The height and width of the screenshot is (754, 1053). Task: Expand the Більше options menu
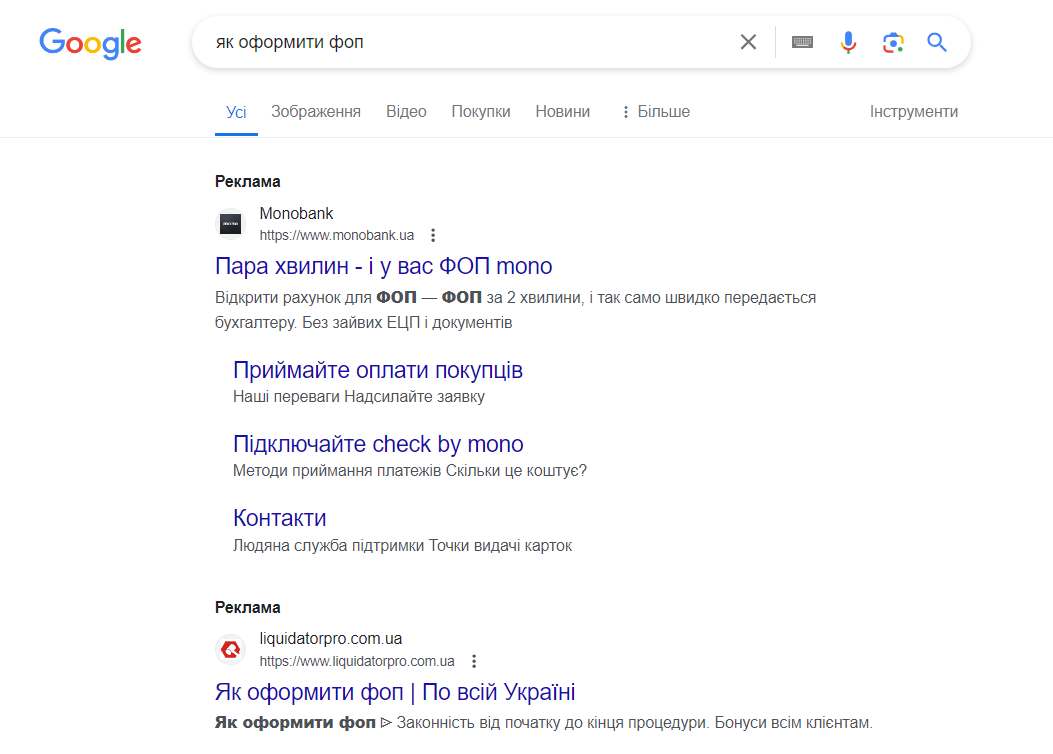pos(655,111)
